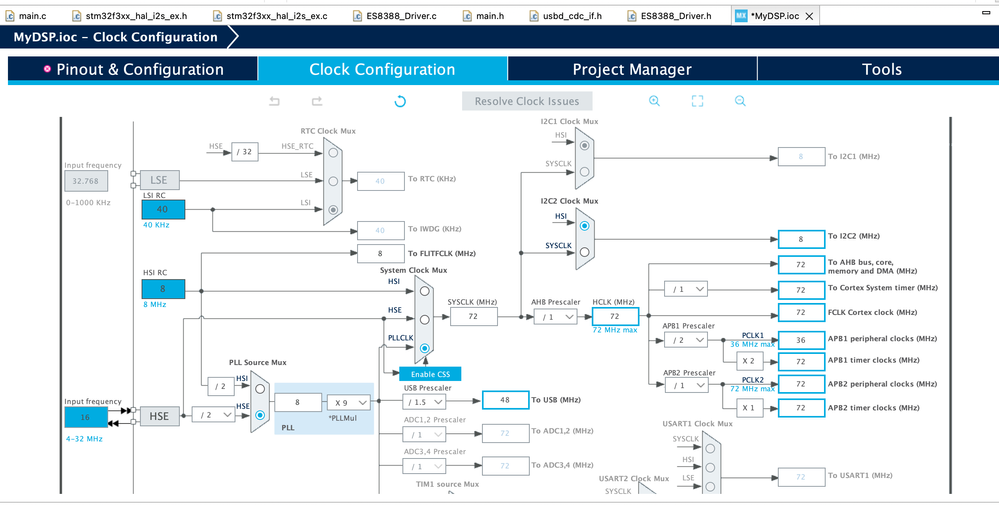Click the HSE input frequency field

[86, 417]
